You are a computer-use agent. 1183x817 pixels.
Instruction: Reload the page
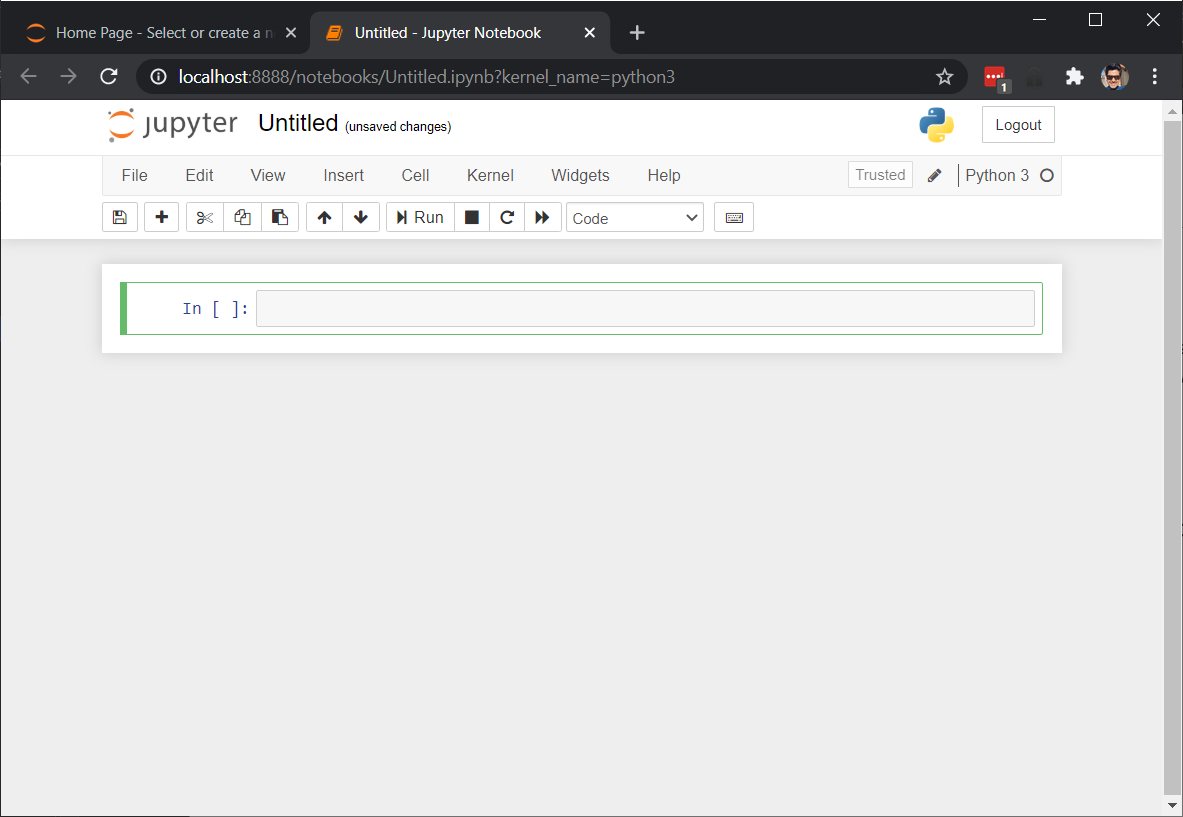pyautogui.click(x=109, y=76)
